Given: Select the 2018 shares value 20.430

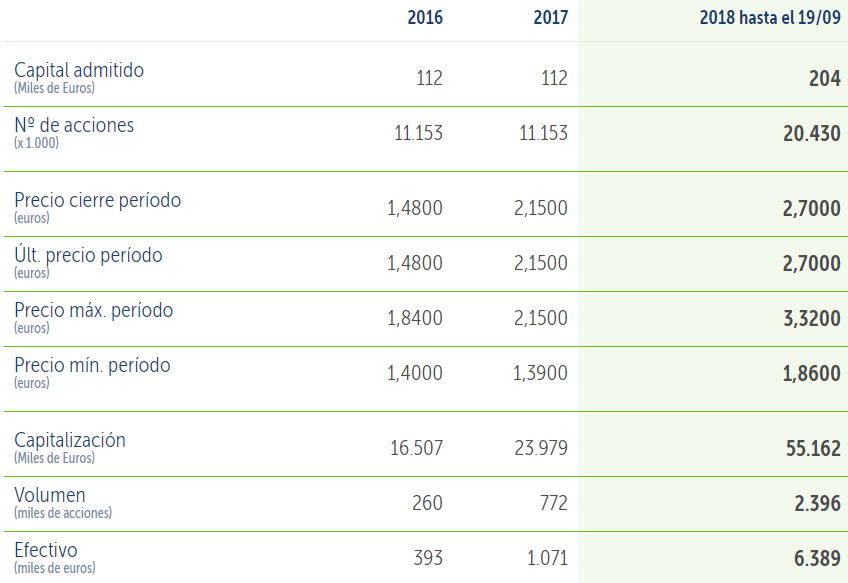Looking at the screenshot, I should click(811, 133).
